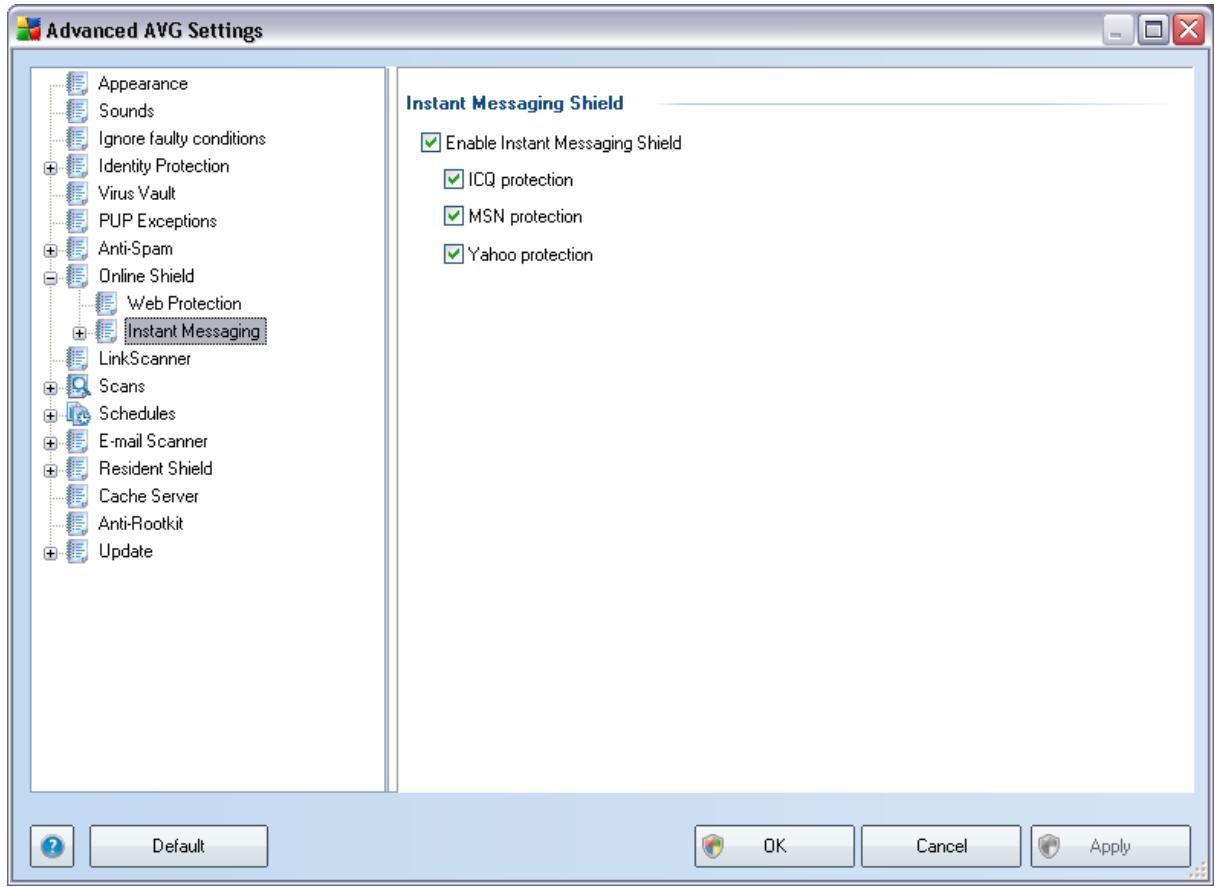Confirm settings with OK button
Screen dimensions: 1215x887
click(774, 845)
